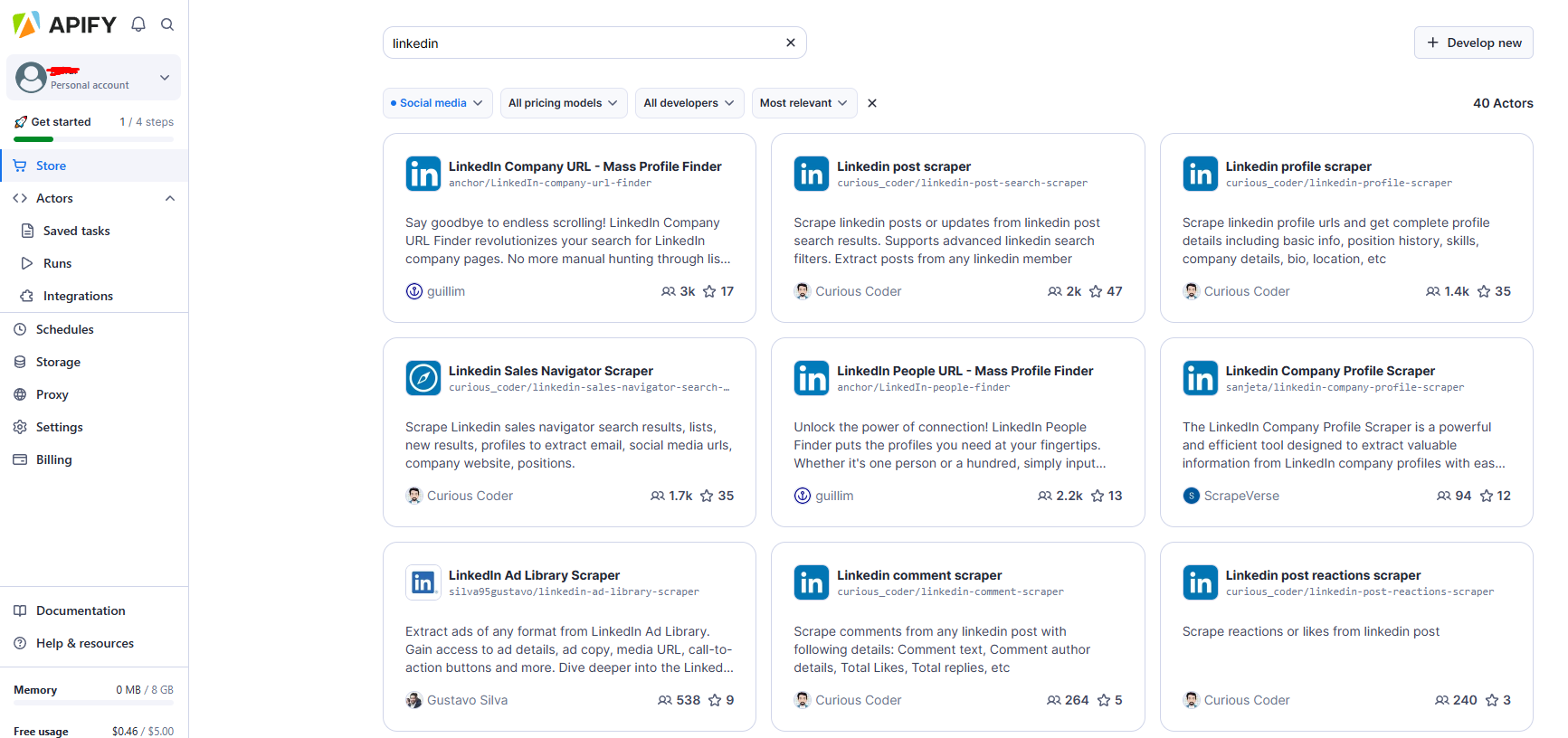Click Gustavo Silva developer avatar
Screen dimensions: 1568x738
point(413,700)
